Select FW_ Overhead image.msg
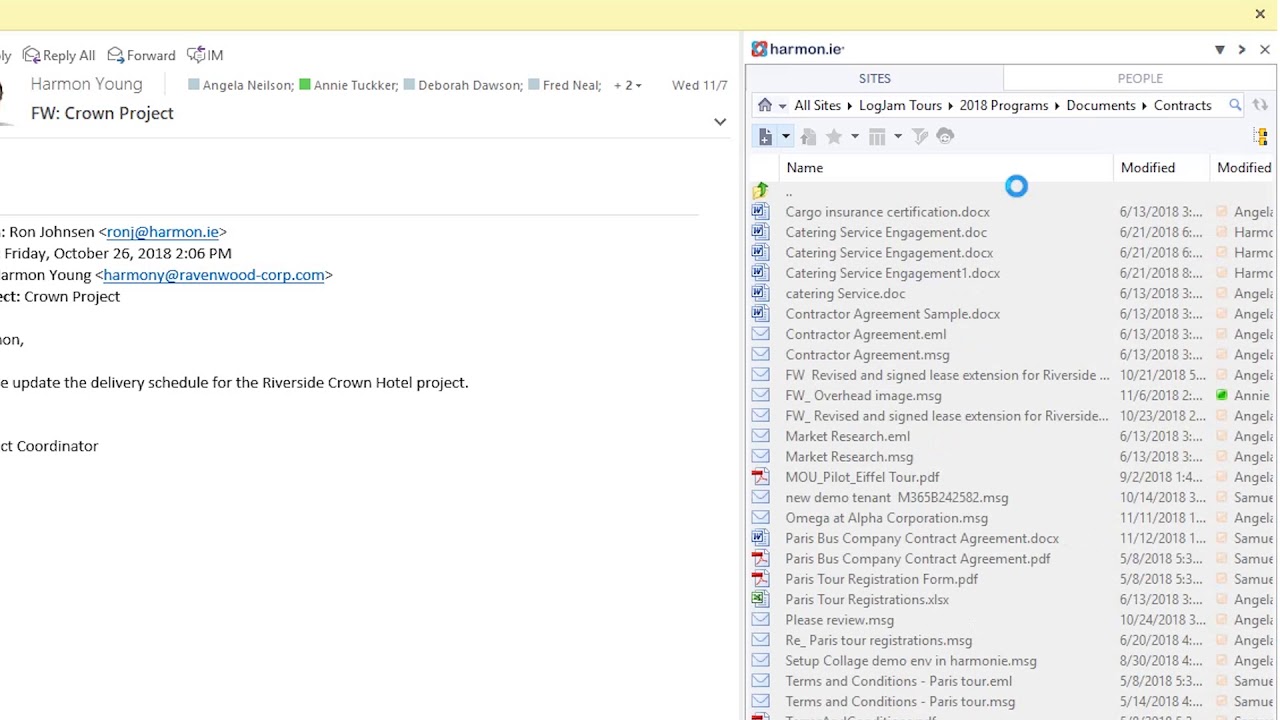The image size is (1280, 720). [x=863, y=396]
